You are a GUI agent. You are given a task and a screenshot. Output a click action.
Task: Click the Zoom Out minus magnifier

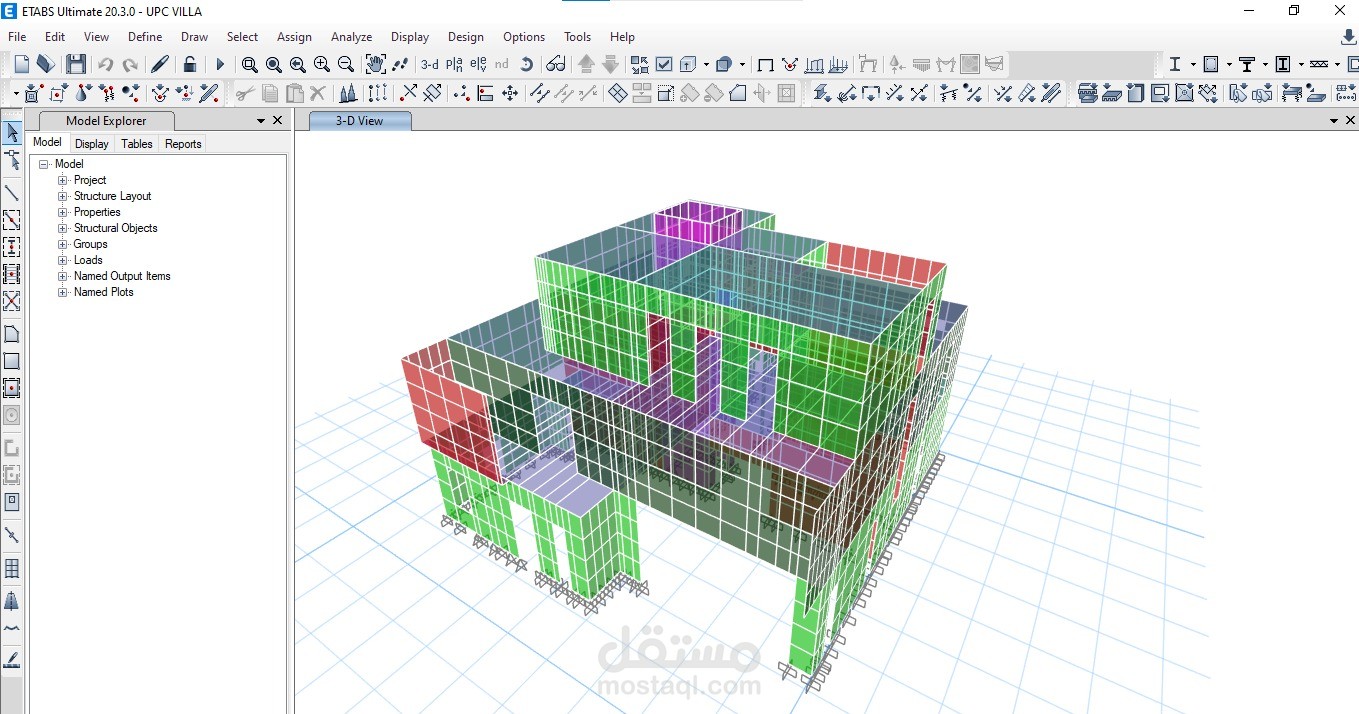tap(346, 64)
